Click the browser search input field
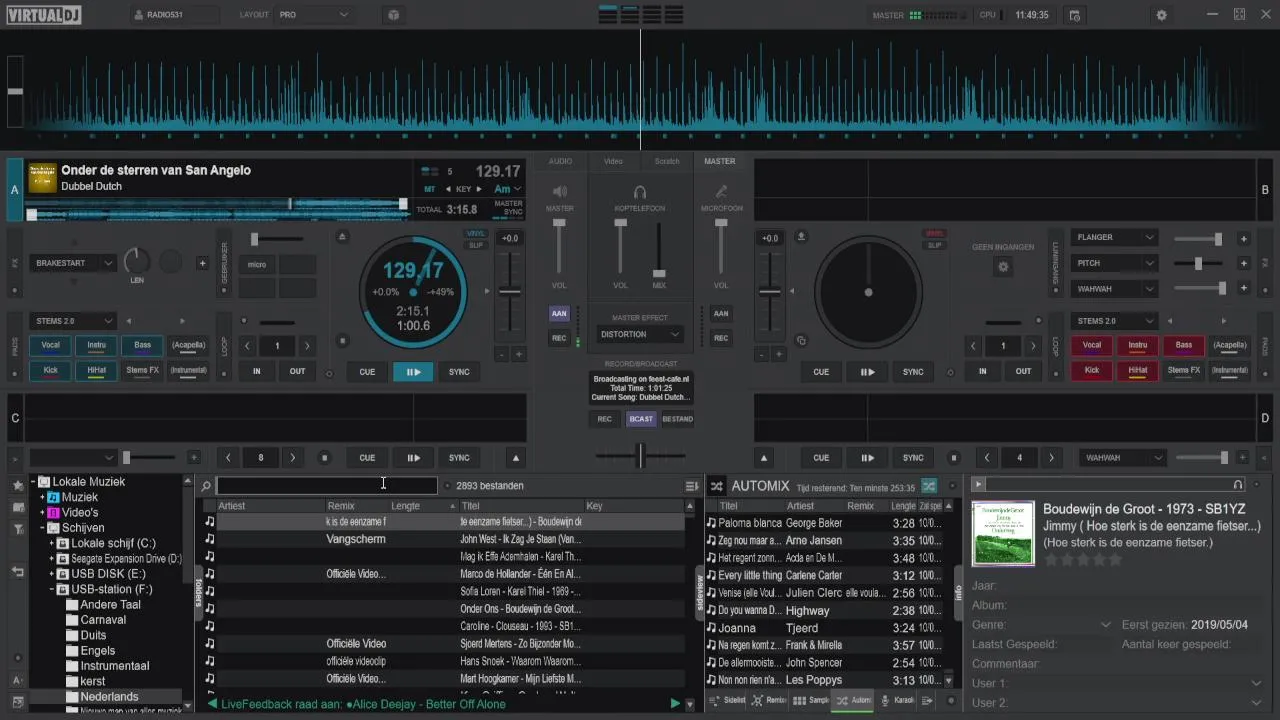 point(327,486)
